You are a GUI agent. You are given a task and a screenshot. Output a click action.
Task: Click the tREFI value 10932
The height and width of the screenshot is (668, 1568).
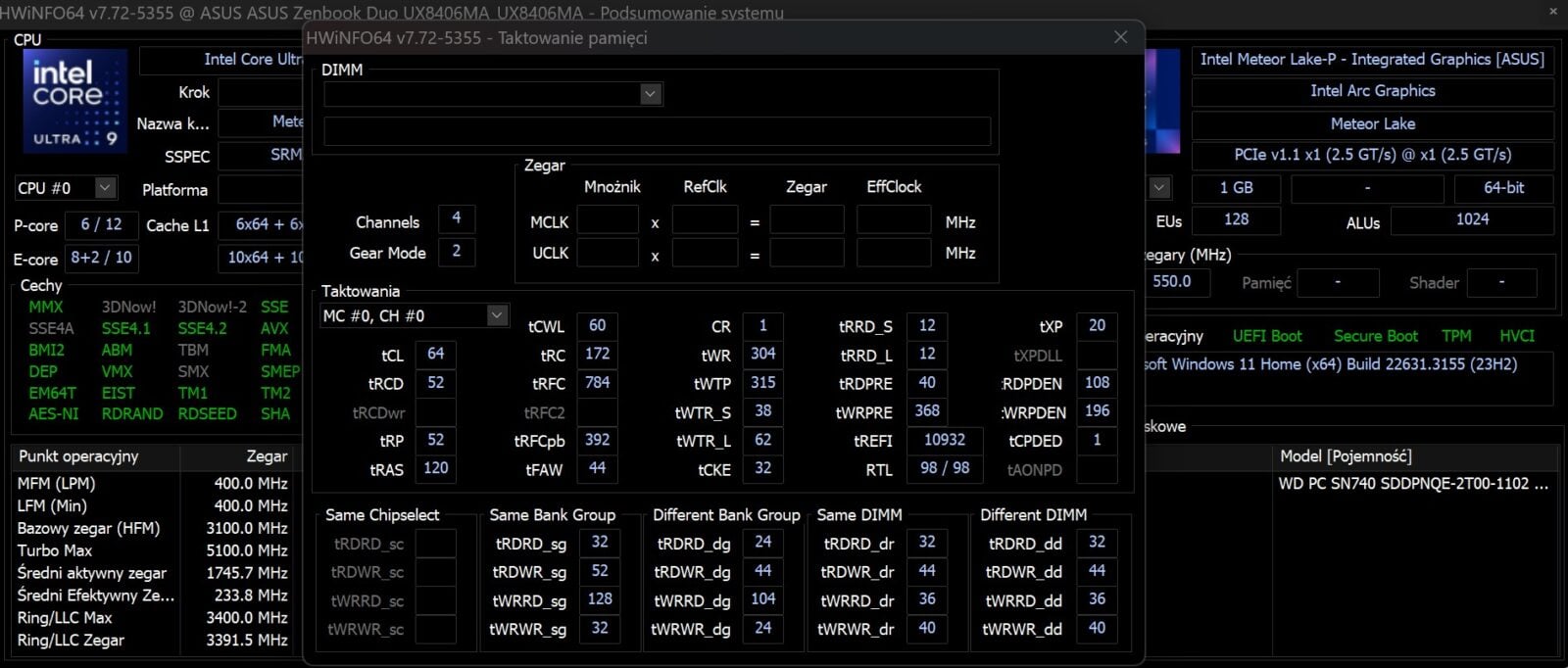tap(945, 440)
